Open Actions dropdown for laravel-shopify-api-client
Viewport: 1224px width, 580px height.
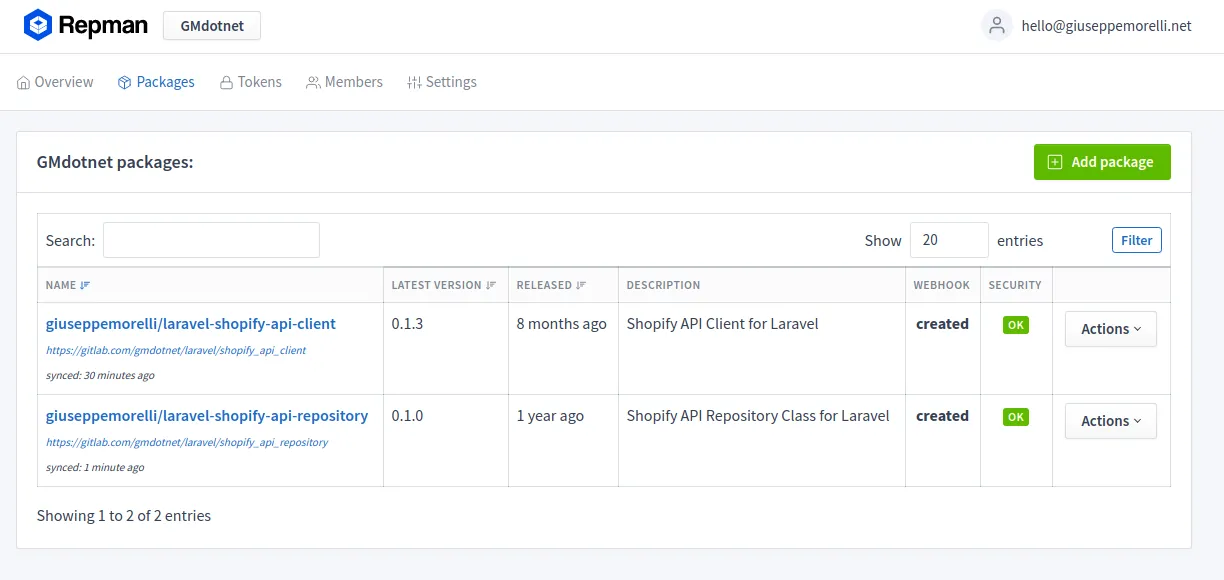click(1110, 329)
